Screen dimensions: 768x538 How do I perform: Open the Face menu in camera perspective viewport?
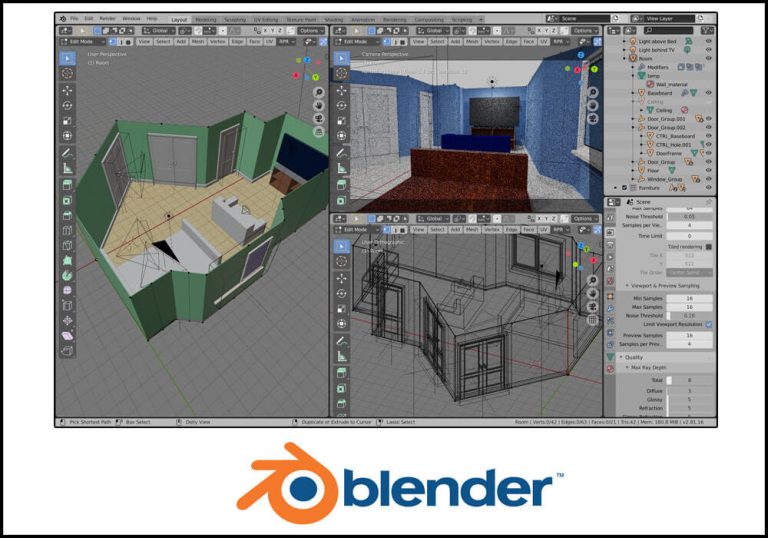pyautogui.click(x=529, y=42)
